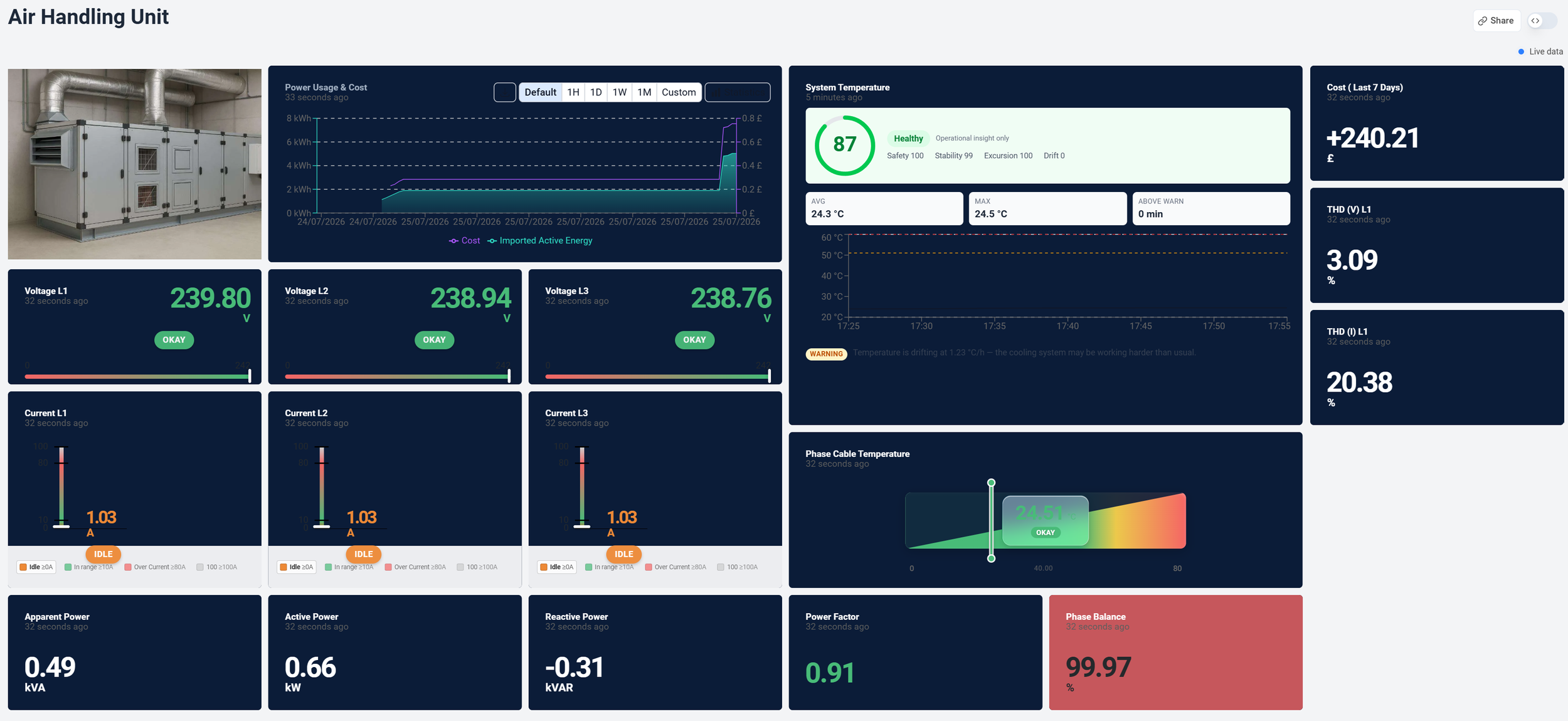Click the Phase Balance value 99.97

1098,667
